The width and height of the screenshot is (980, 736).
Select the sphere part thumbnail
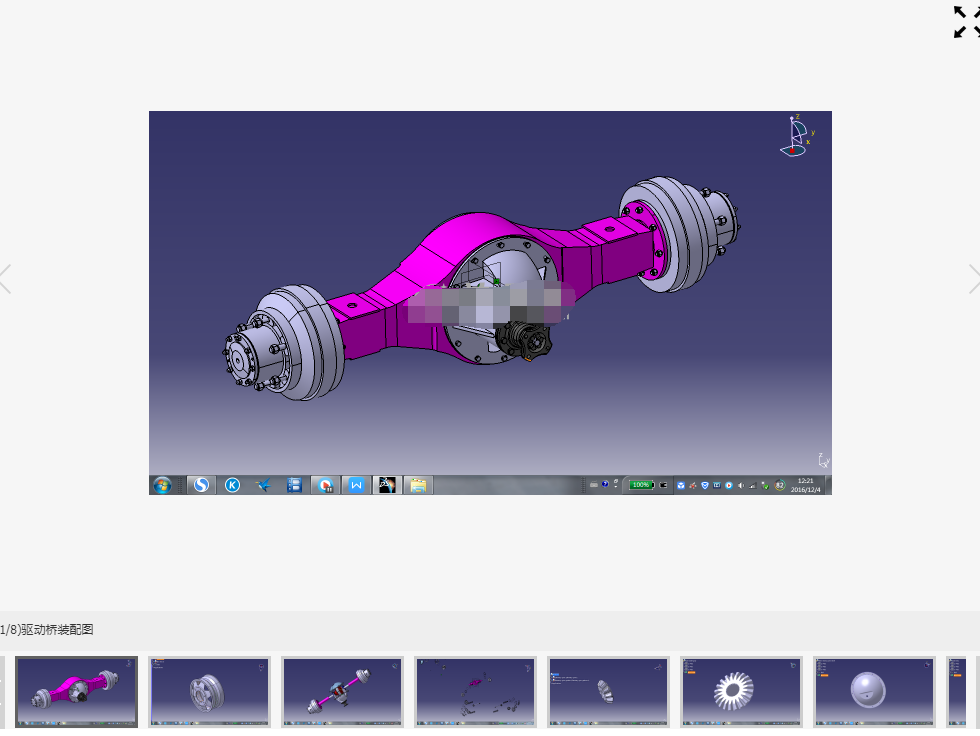point(874,692)
